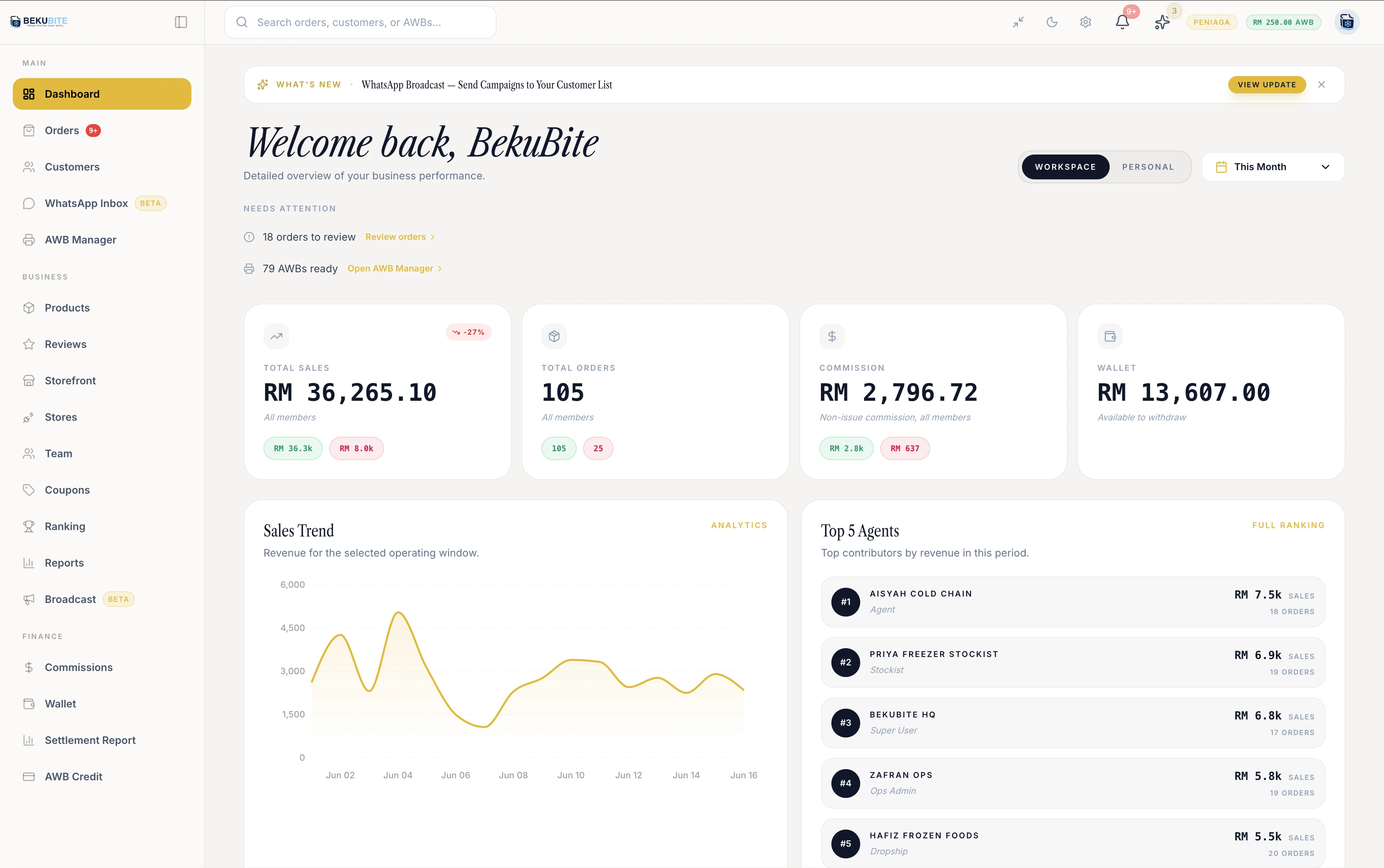The height and width of the screenshot is (868, 1384).
Task: Click the -27% trend badge
Action: (469, 332)
